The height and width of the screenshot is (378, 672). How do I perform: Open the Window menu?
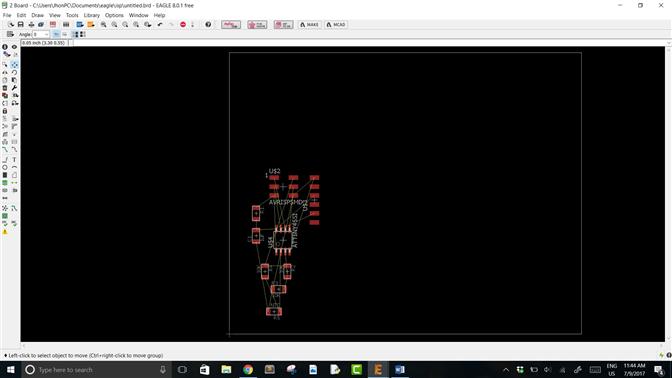138,15
